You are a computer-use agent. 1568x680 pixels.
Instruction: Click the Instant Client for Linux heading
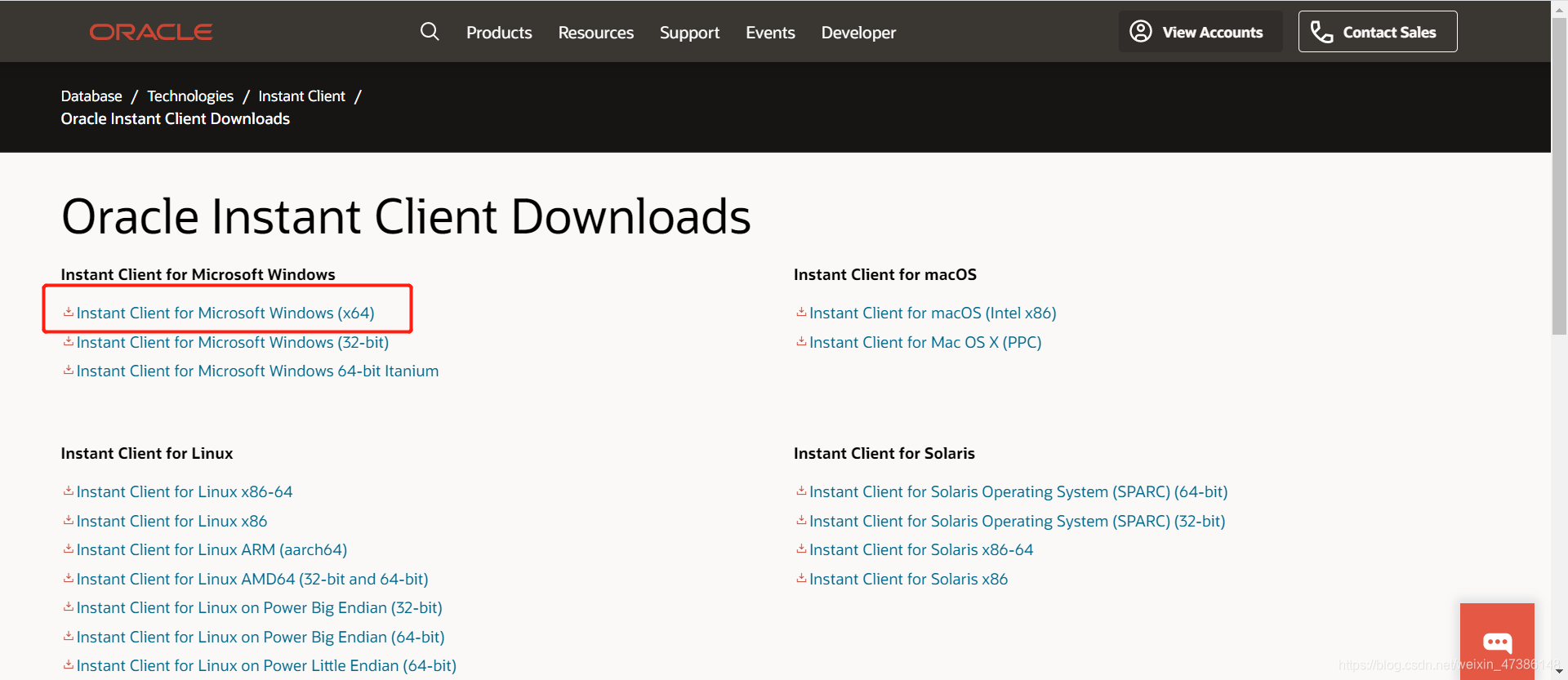[147, 453]
